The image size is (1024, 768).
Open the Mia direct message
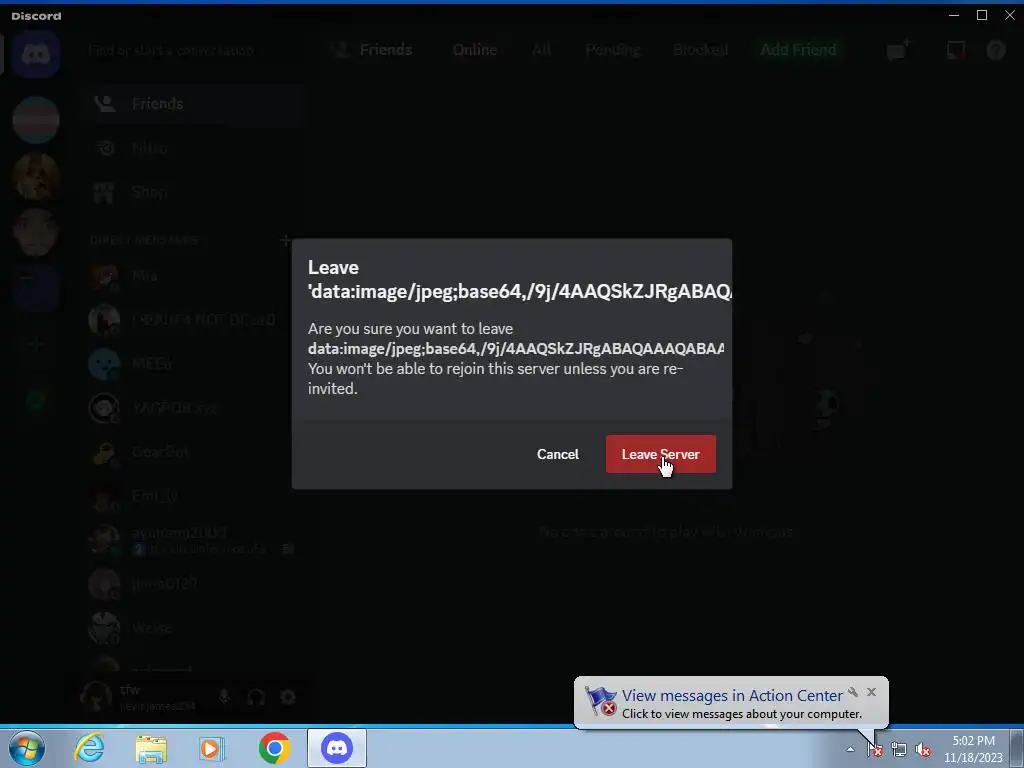(x=193, y=276)
